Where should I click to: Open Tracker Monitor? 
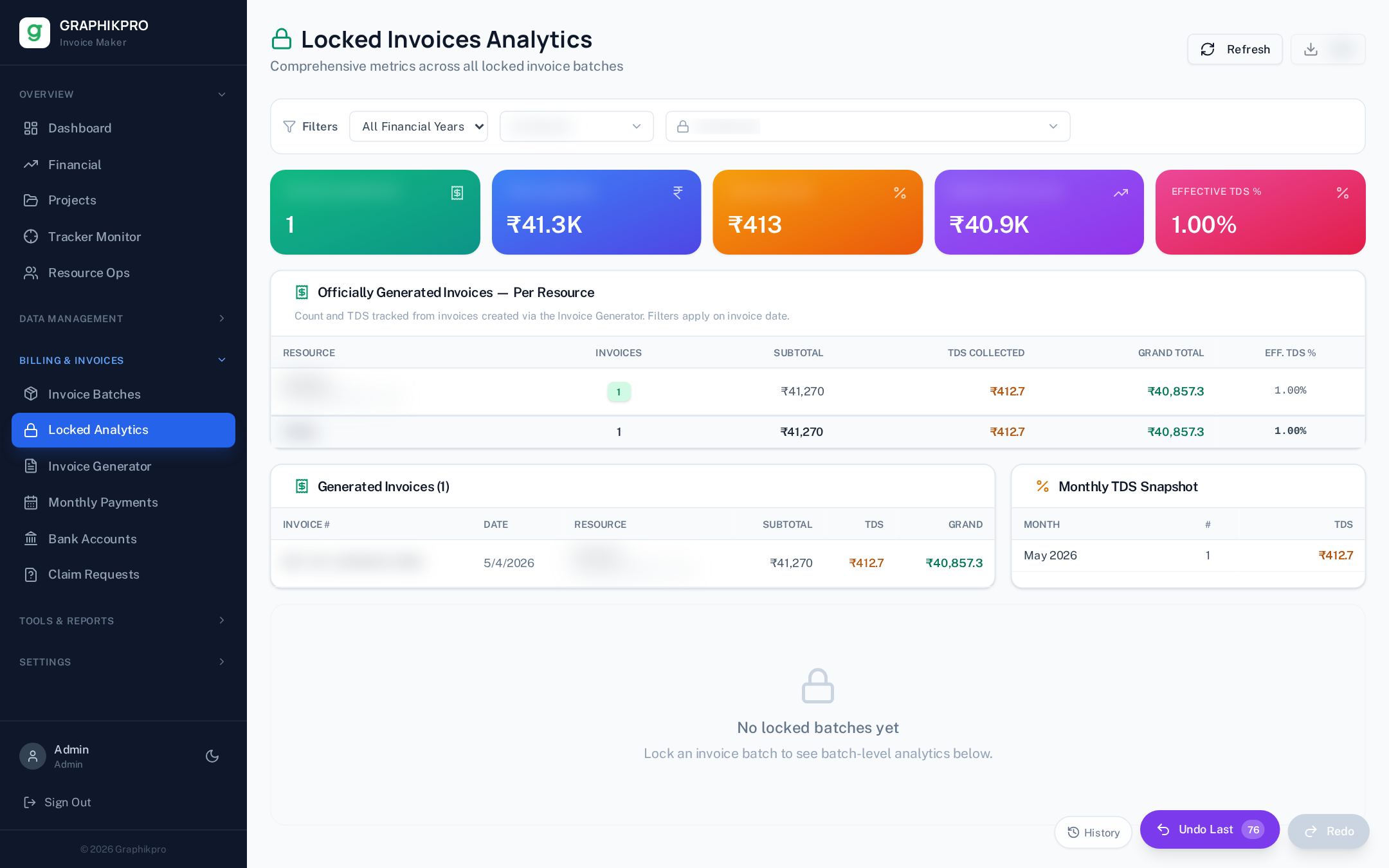tap(123, 237)
